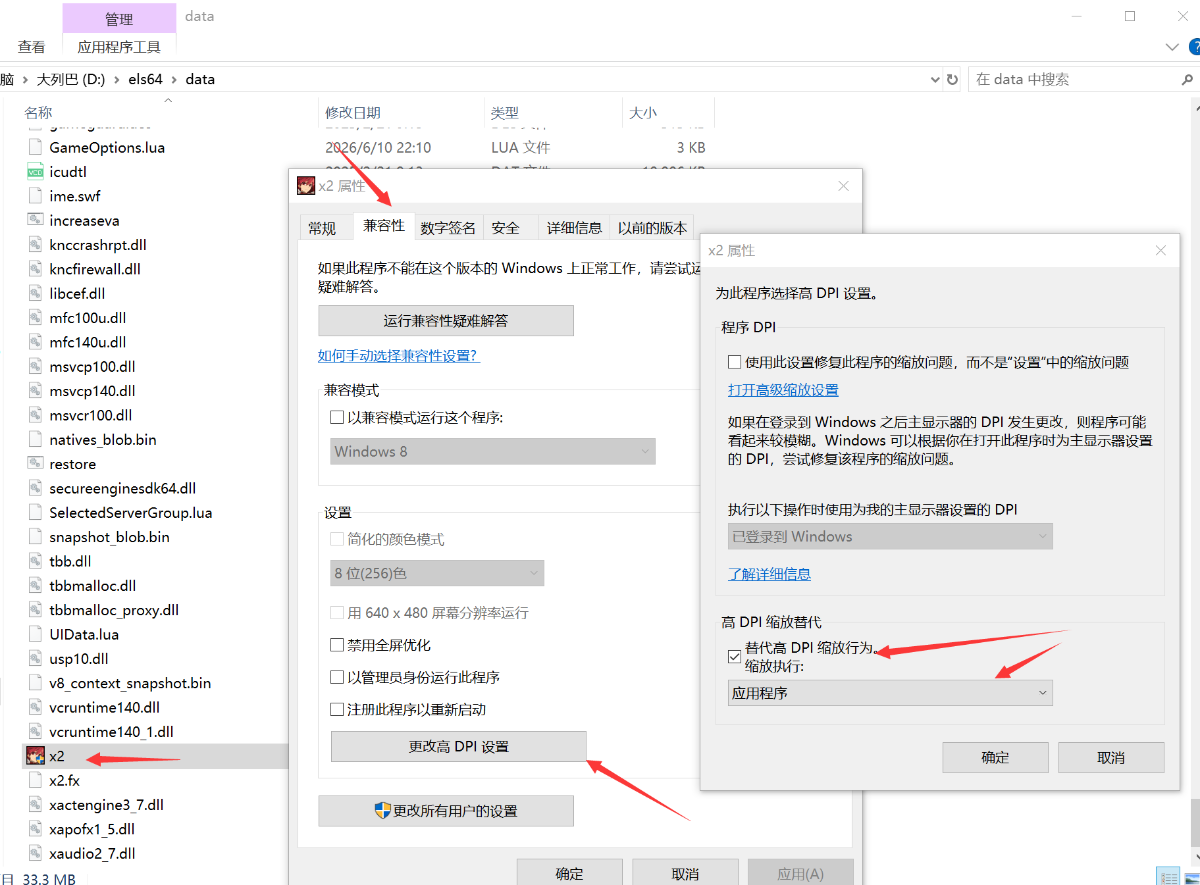Screen dimensions: 1200x885
Task: Open the 以前的版本 tab
Action: (x=652, y=228)
